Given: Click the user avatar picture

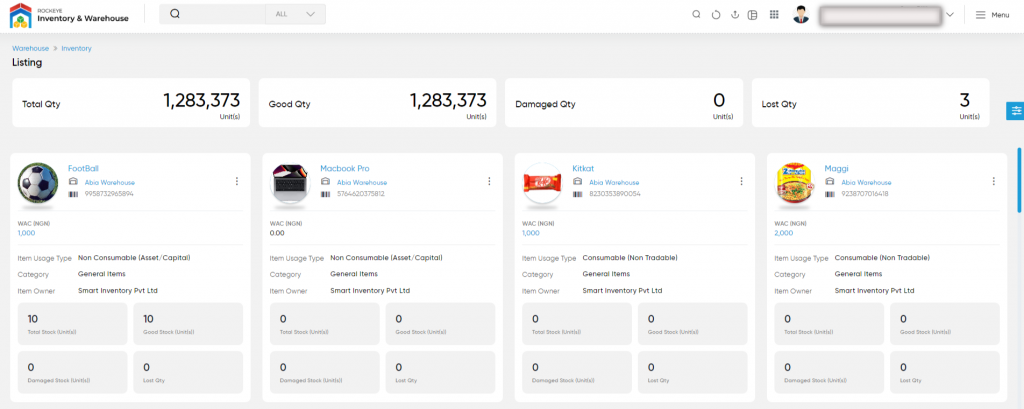Looking at the screenshot, I should (x=801, y=14).
